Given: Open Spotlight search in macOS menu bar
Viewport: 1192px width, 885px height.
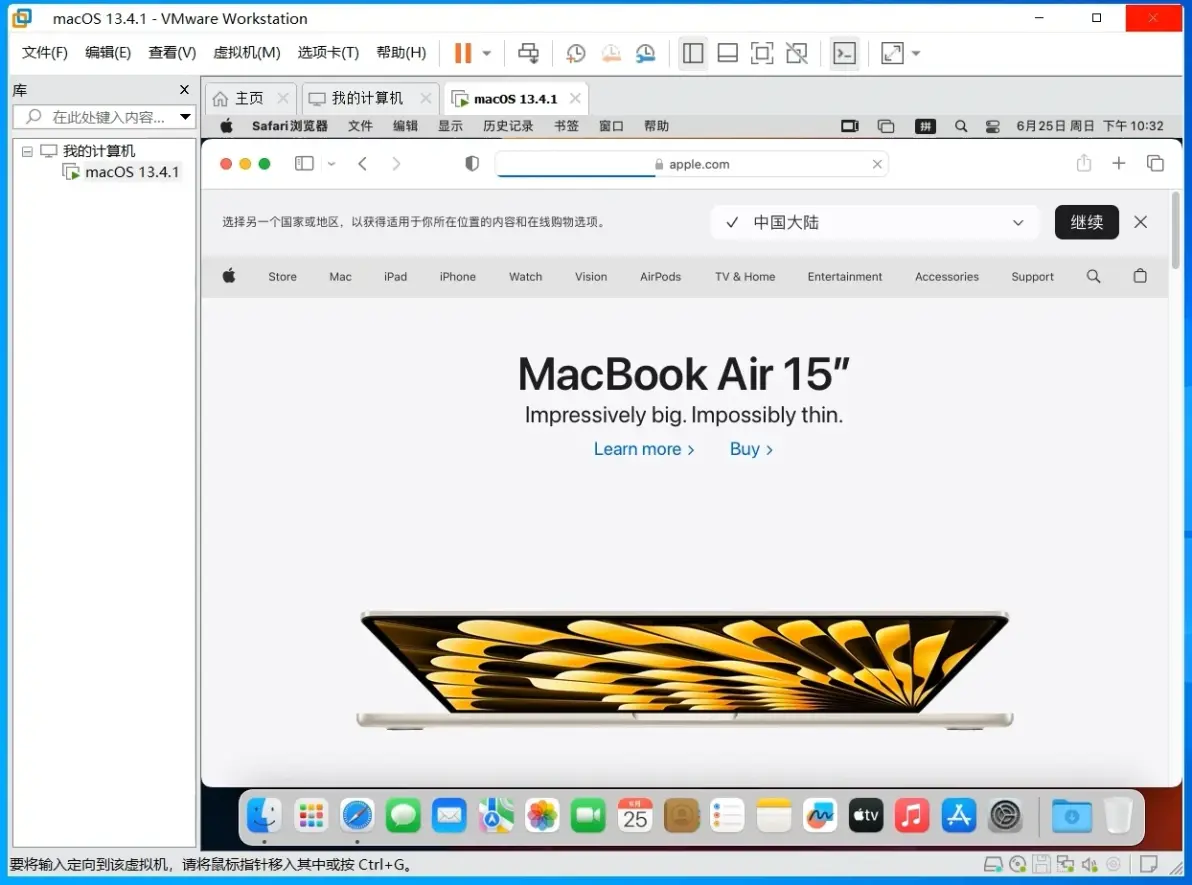Looking at the screenshot, I should pos(961,126).
